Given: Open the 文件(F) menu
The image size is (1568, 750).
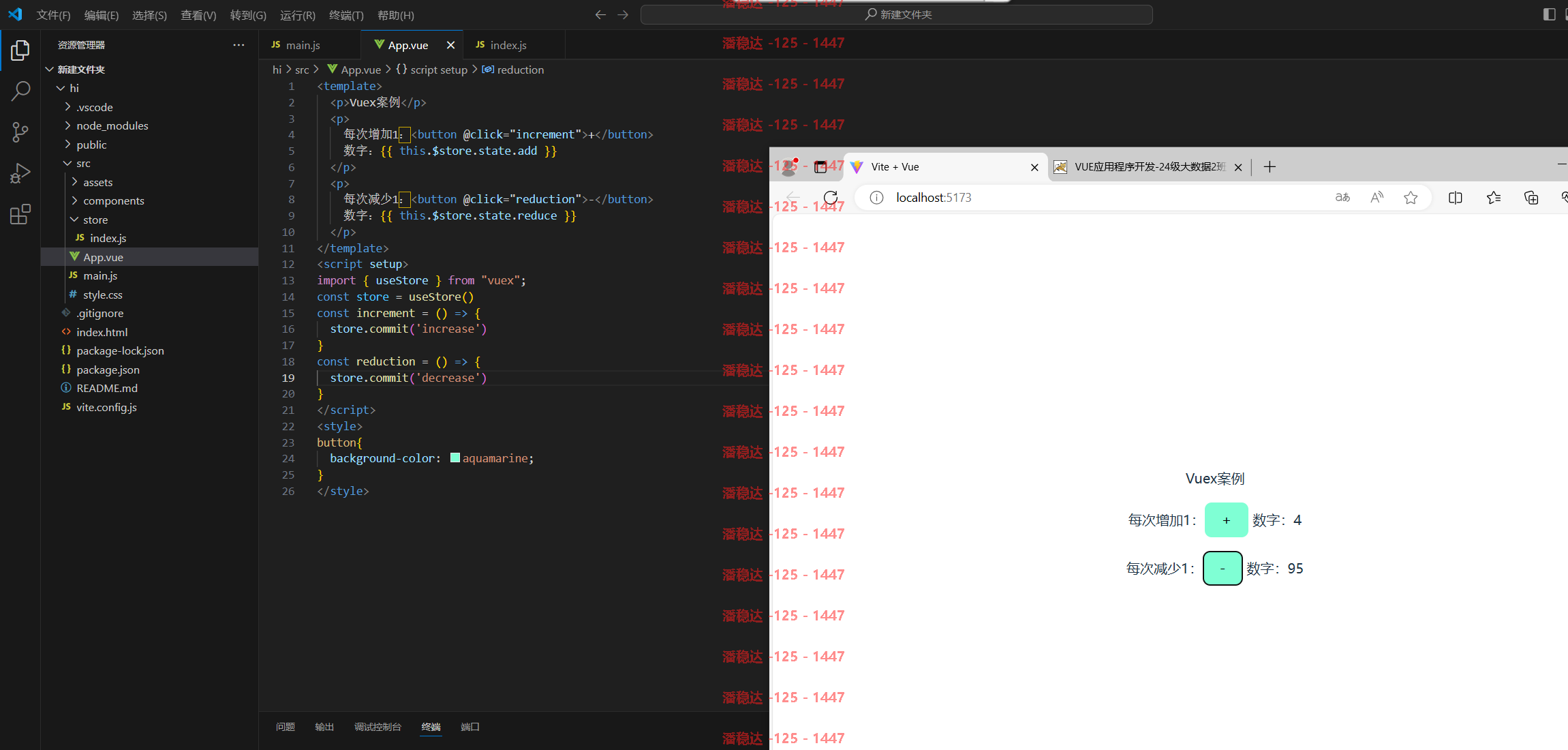Looking at the screenshot, I should [x=53, y=15].
